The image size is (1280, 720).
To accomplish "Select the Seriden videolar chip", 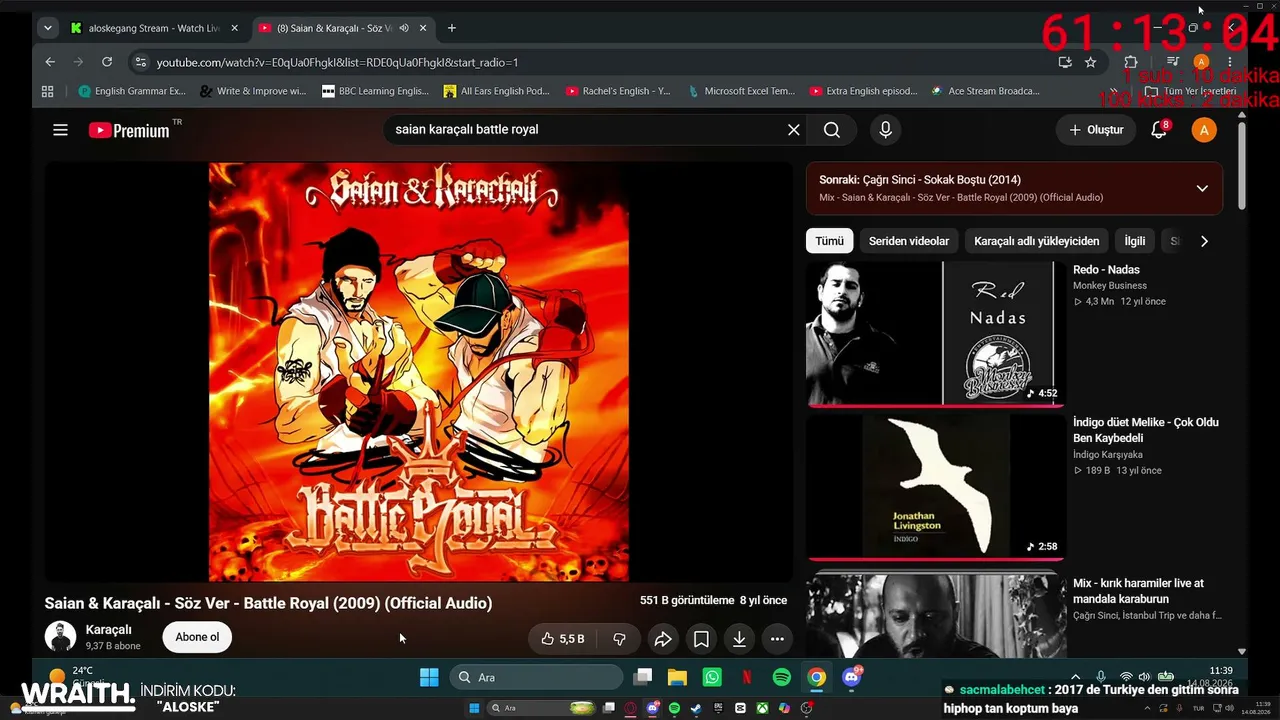I will 909,241.
